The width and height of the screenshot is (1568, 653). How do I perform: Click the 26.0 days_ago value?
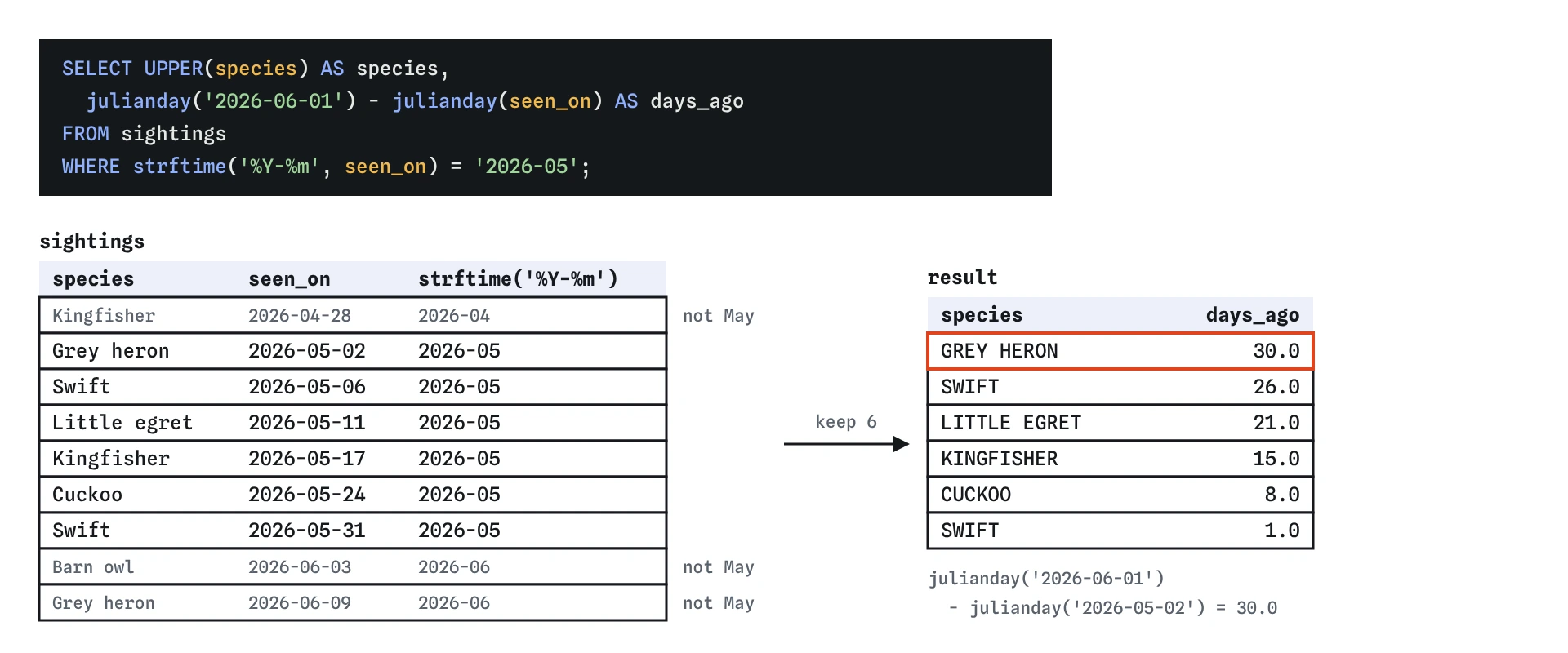(1276, 387)
